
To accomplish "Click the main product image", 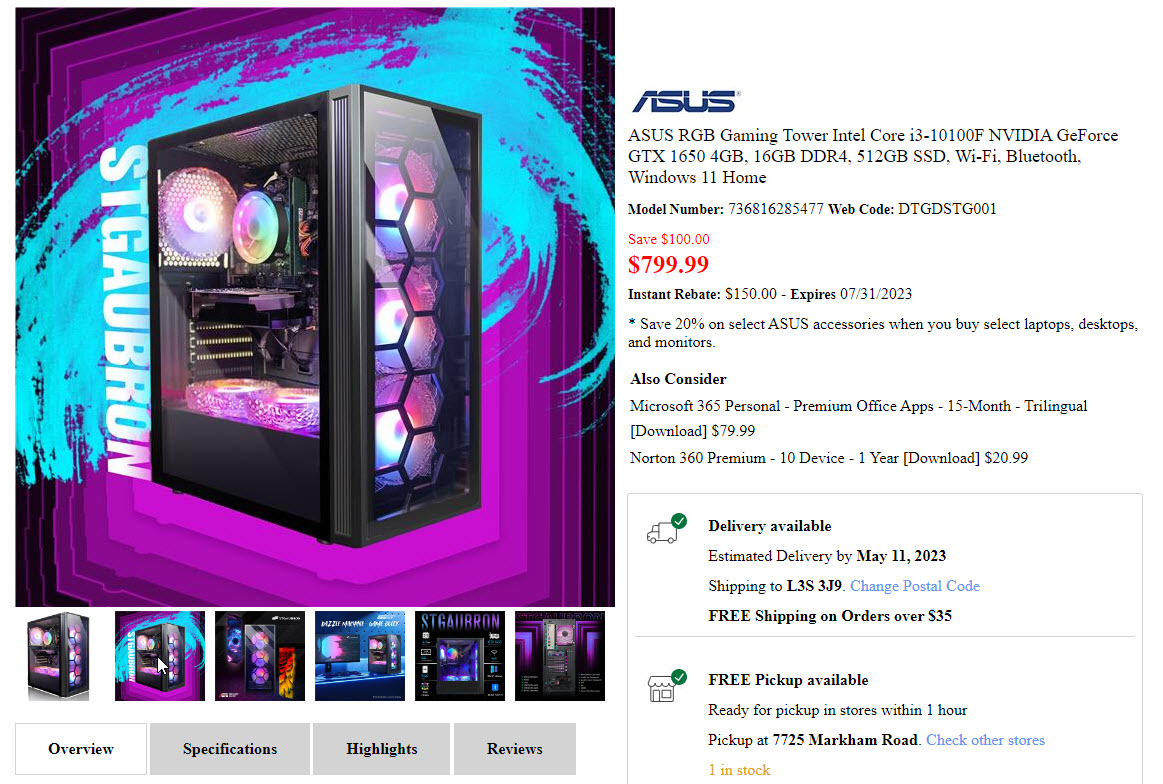I will click(315, 307).
